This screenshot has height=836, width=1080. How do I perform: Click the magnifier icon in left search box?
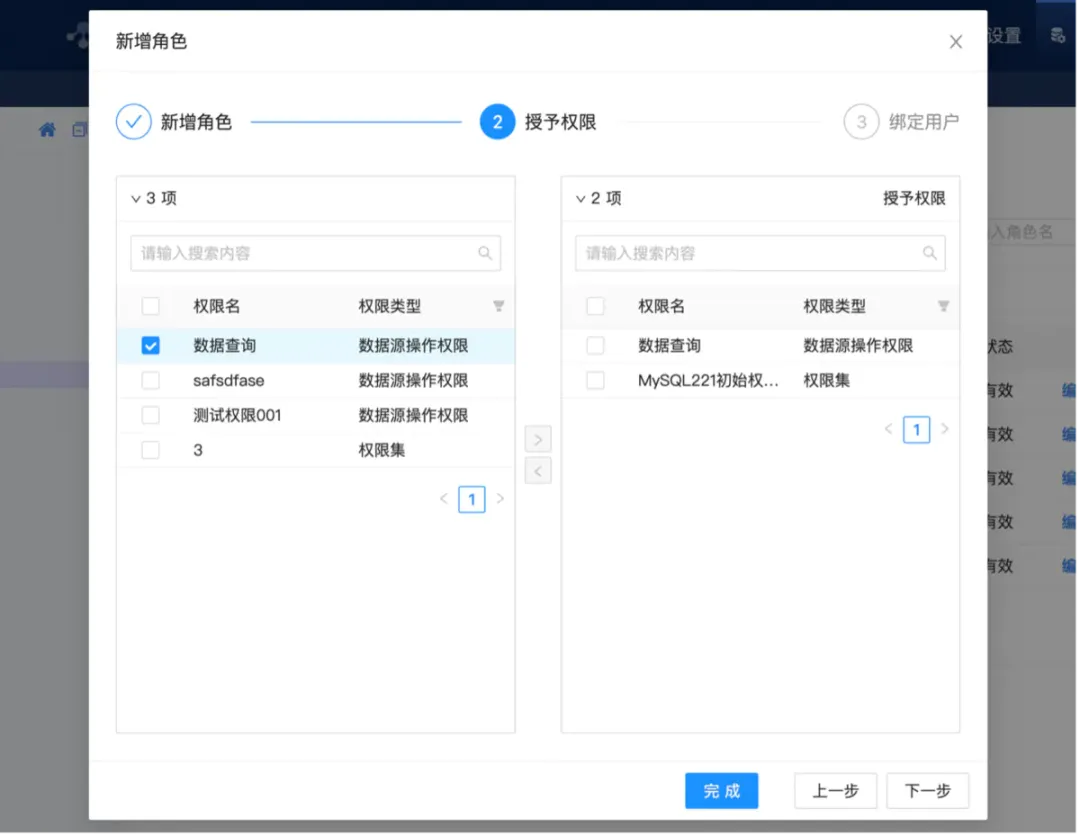(486, 253)
